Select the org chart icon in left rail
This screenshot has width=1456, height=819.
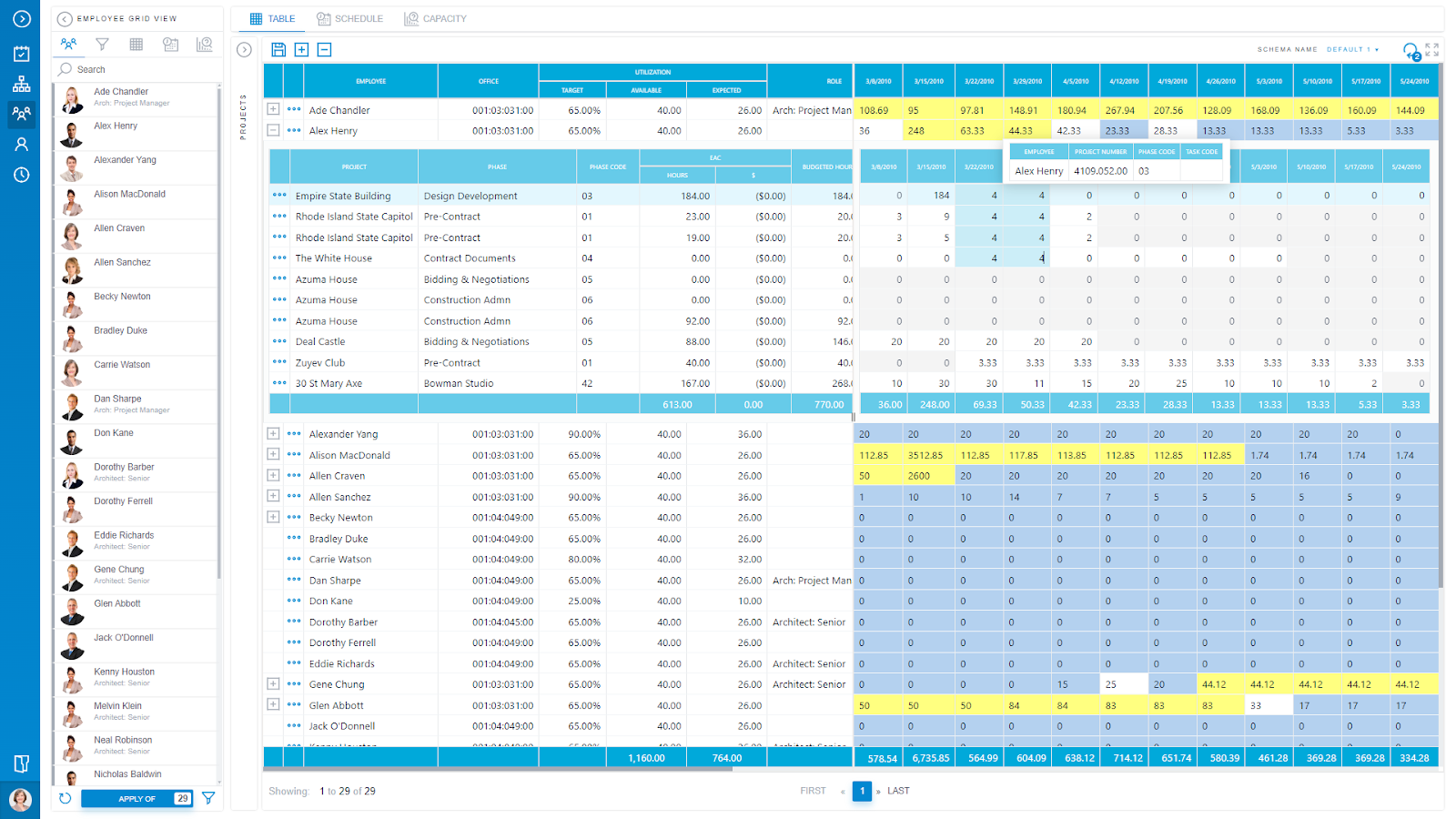[20, 84]
